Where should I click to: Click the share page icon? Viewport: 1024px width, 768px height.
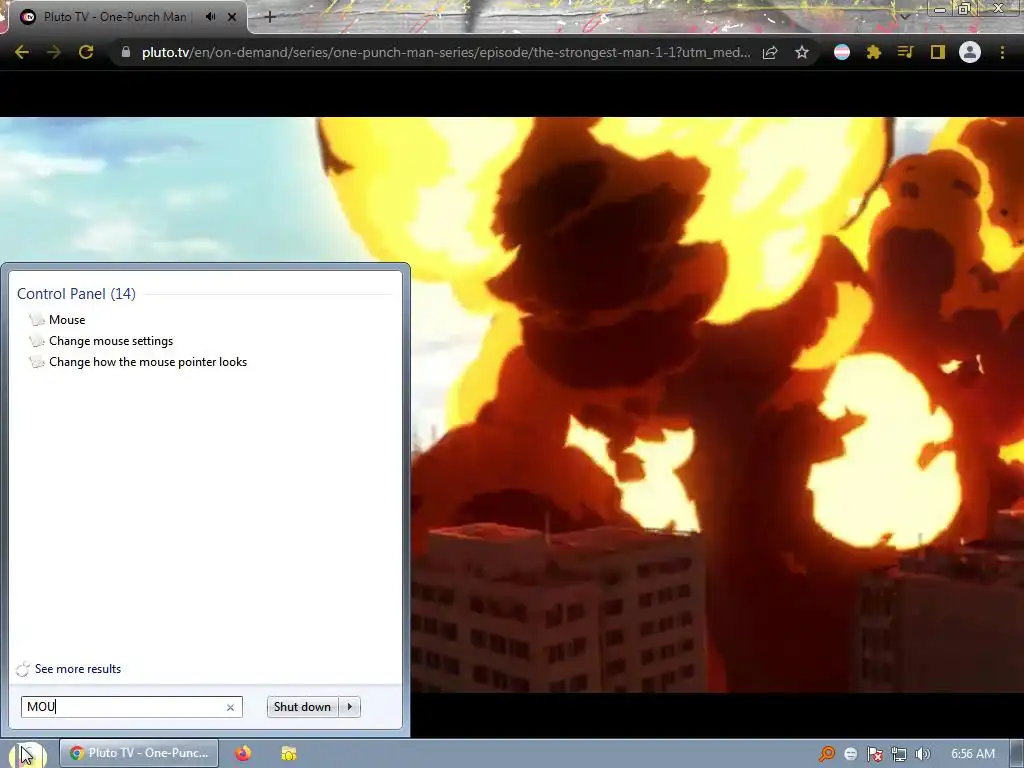click(x=770, y=52)
